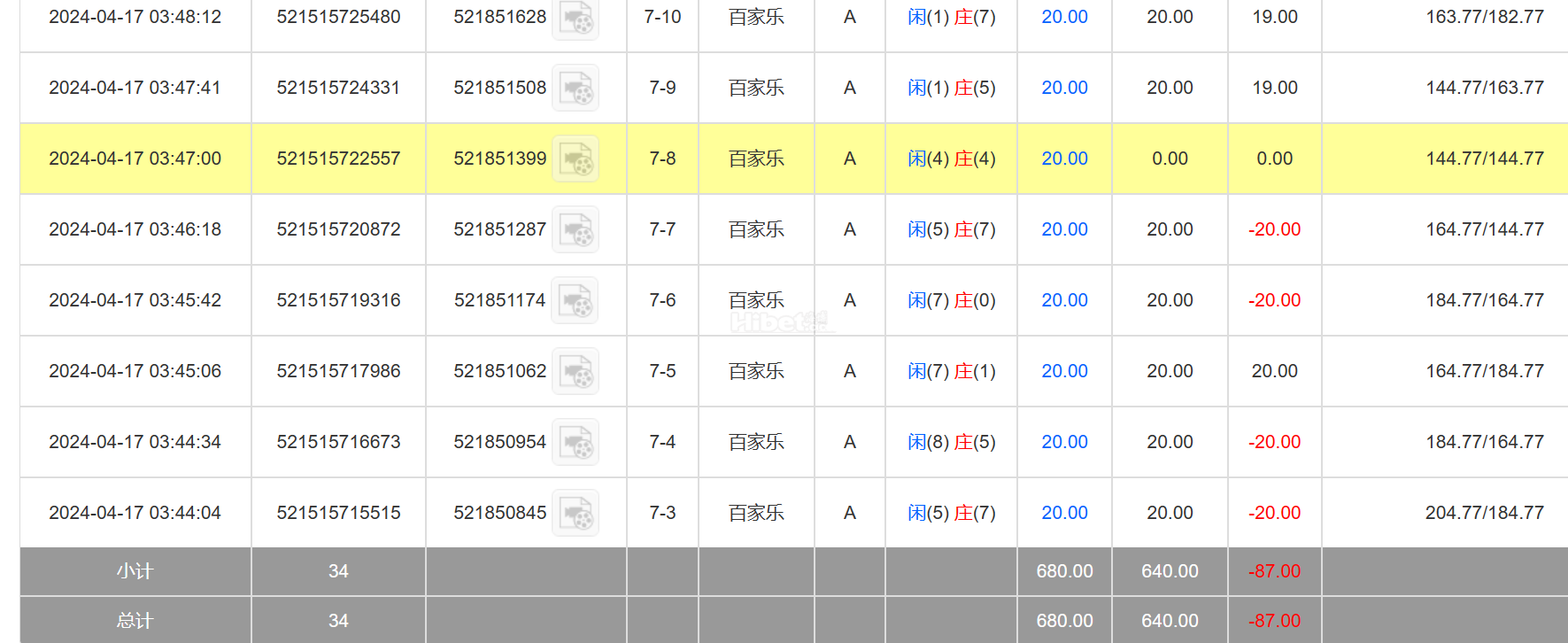Click timestamp 2024-04-17 03:44:04

pyautogui.click(x=135, y=513)
